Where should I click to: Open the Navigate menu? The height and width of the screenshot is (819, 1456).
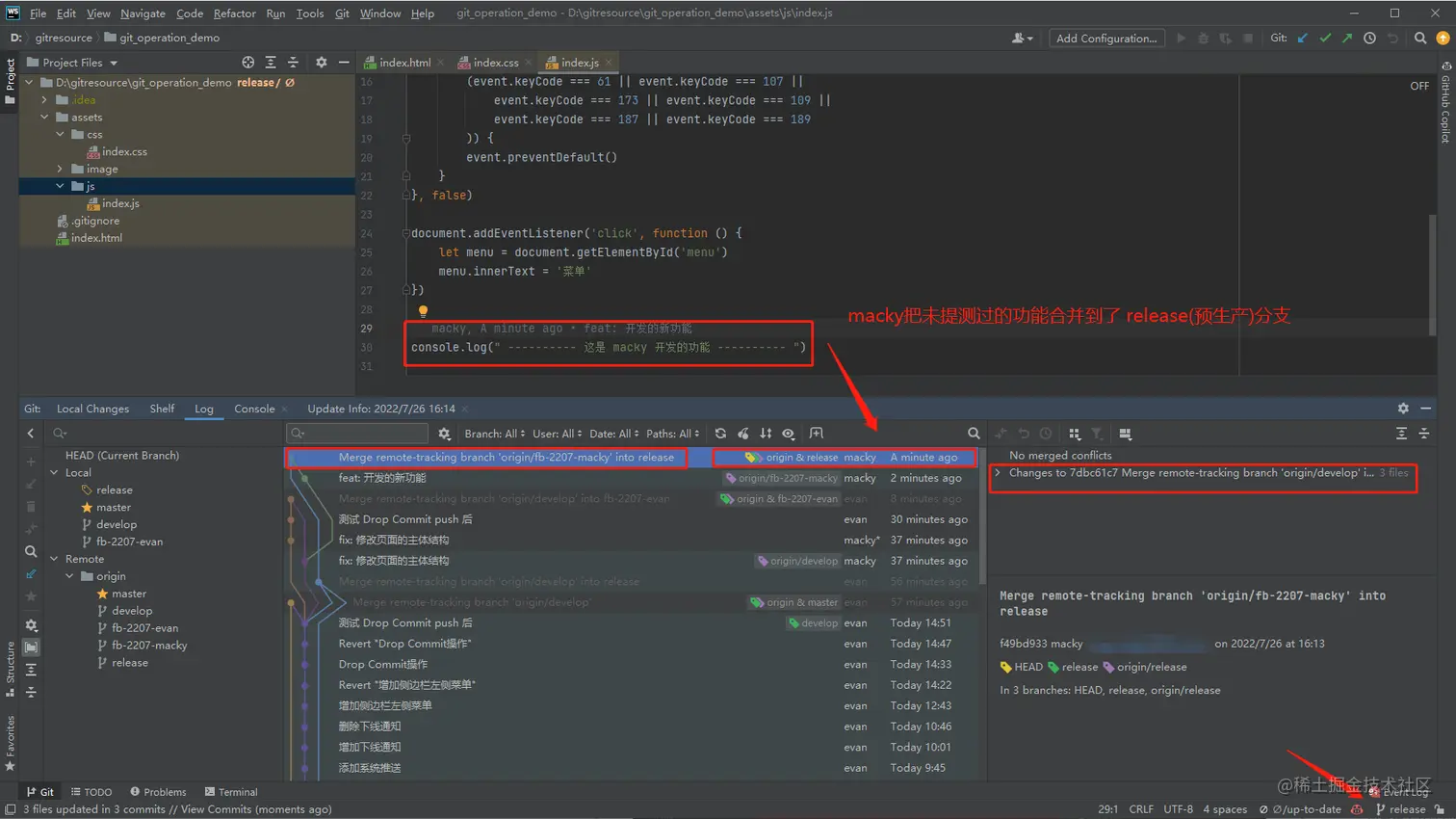click(143, 13)
